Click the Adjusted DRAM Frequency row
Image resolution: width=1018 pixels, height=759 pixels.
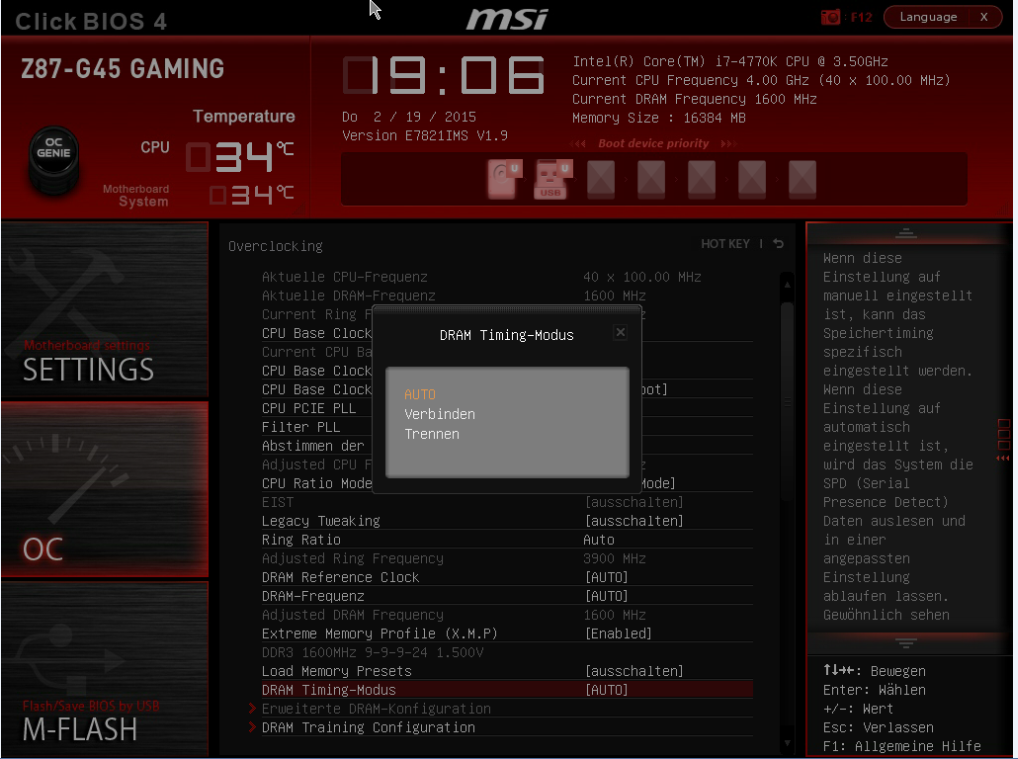506,615
